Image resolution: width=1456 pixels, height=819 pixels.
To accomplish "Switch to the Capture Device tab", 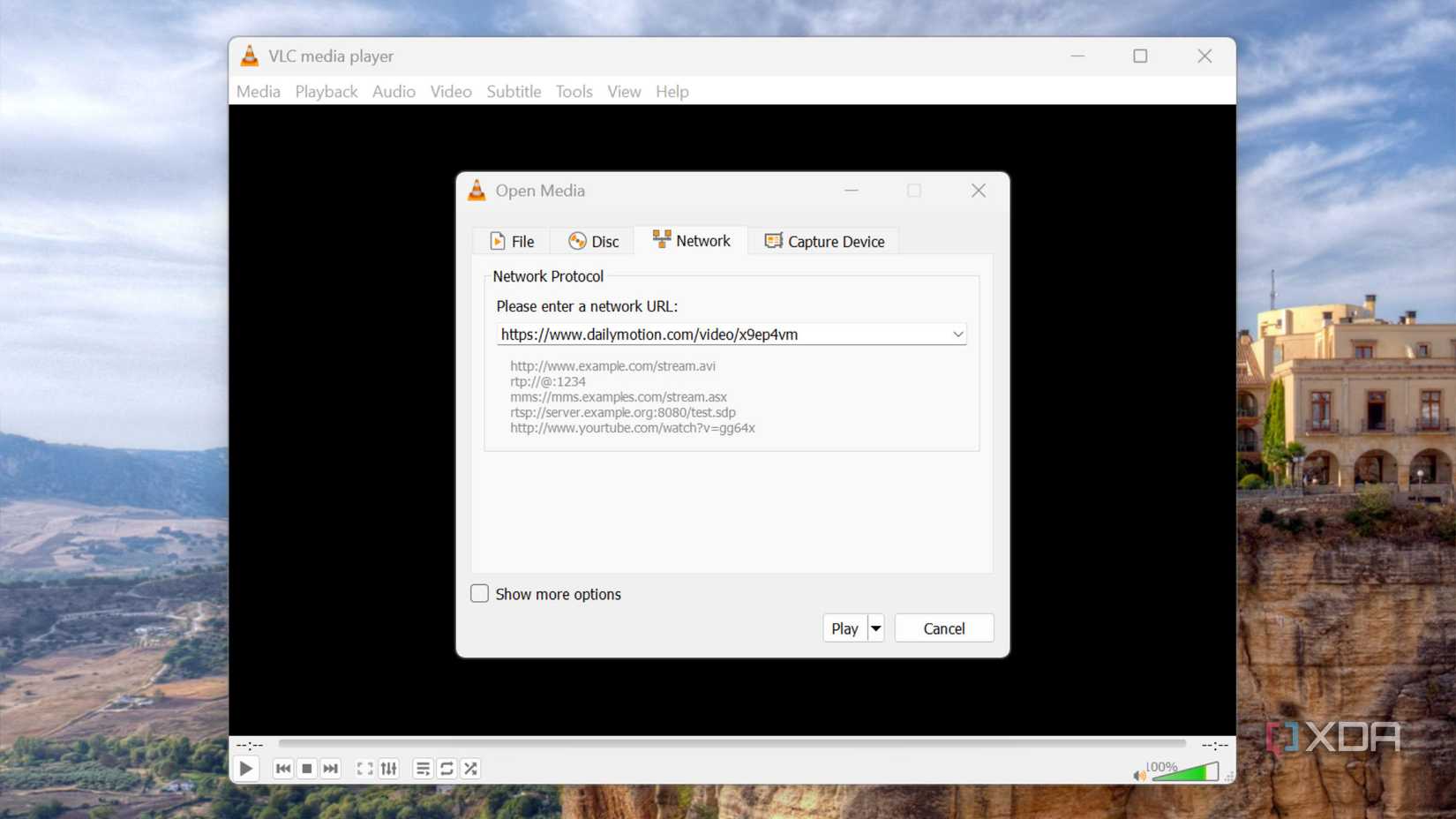I will pyautogui.click(x=823, y=240).
